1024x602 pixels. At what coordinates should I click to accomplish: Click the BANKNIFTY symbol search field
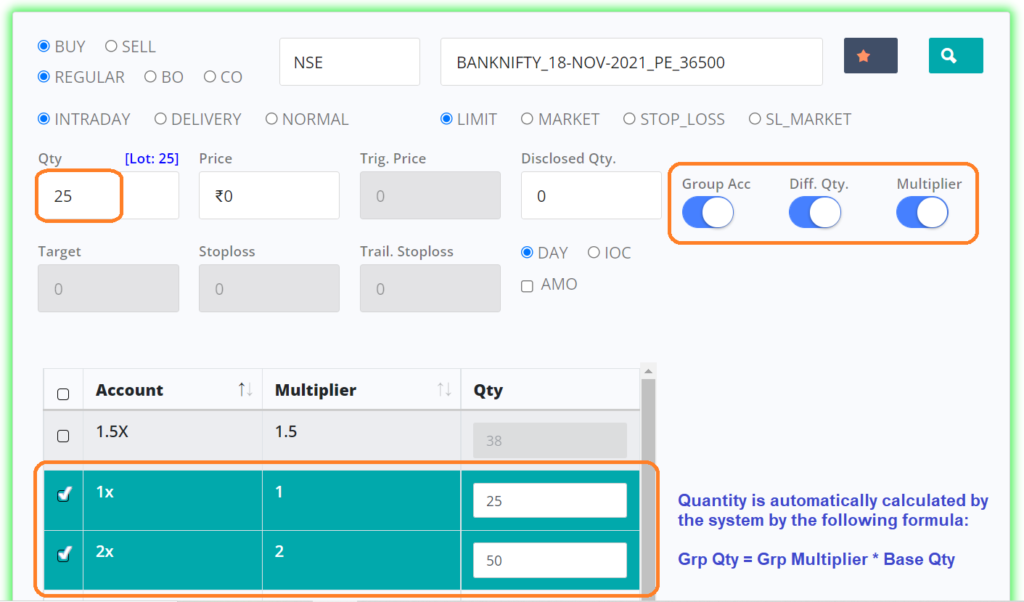click(x=632, y=62)
